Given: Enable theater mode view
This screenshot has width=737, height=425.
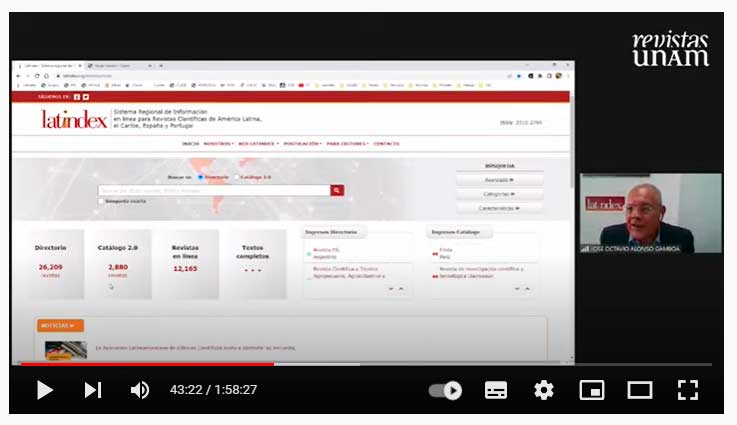Looking at the screenshot, I should (x=640, y=390).
